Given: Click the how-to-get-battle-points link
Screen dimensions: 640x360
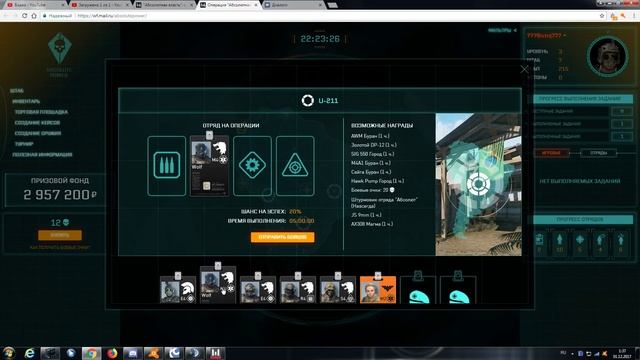Looking at the screenshot, I should point(60,247).
